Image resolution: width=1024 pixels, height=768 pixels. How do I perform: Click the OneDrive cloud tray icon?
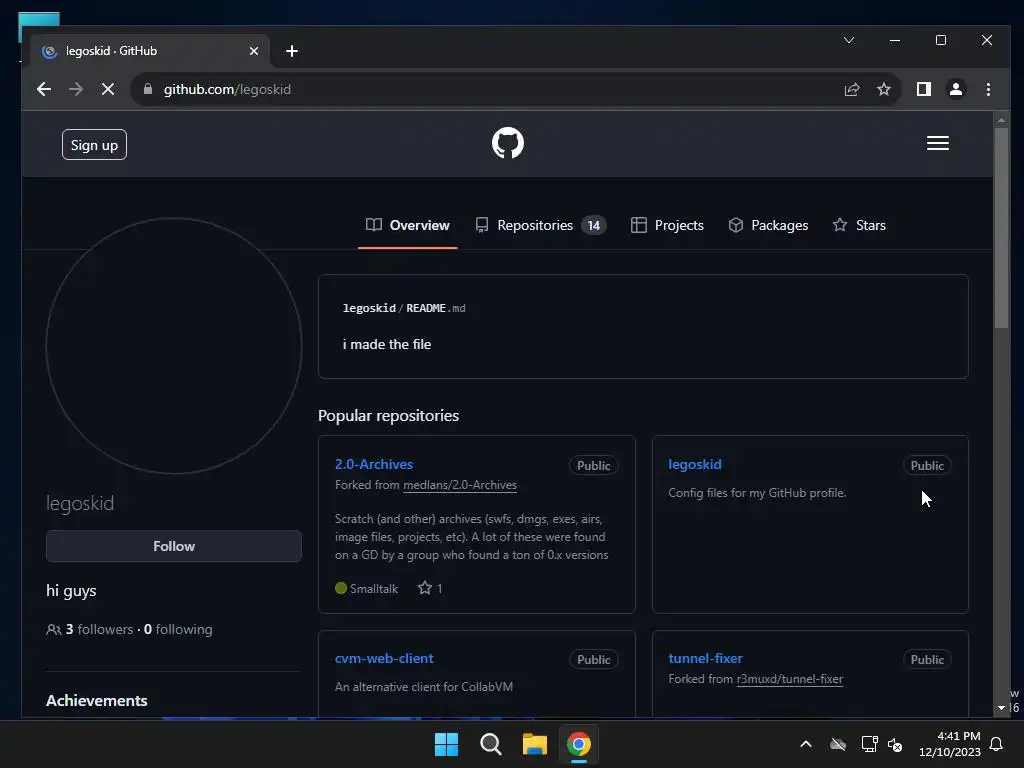coord(838,744)
